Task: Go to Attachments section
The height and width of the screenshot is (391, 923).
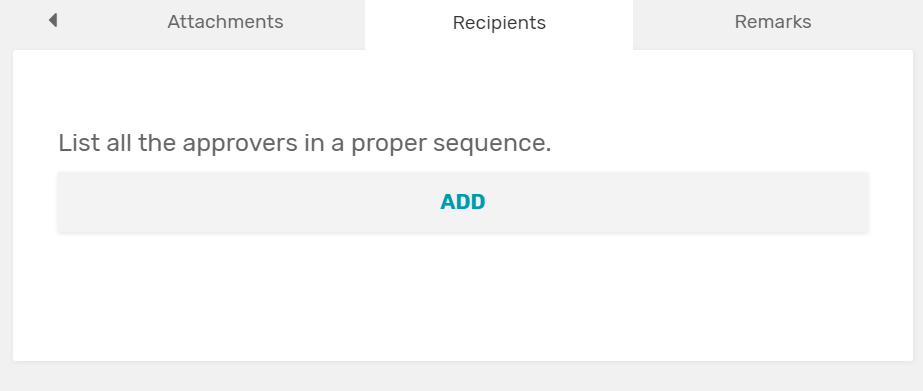Action: click(225, 22)
